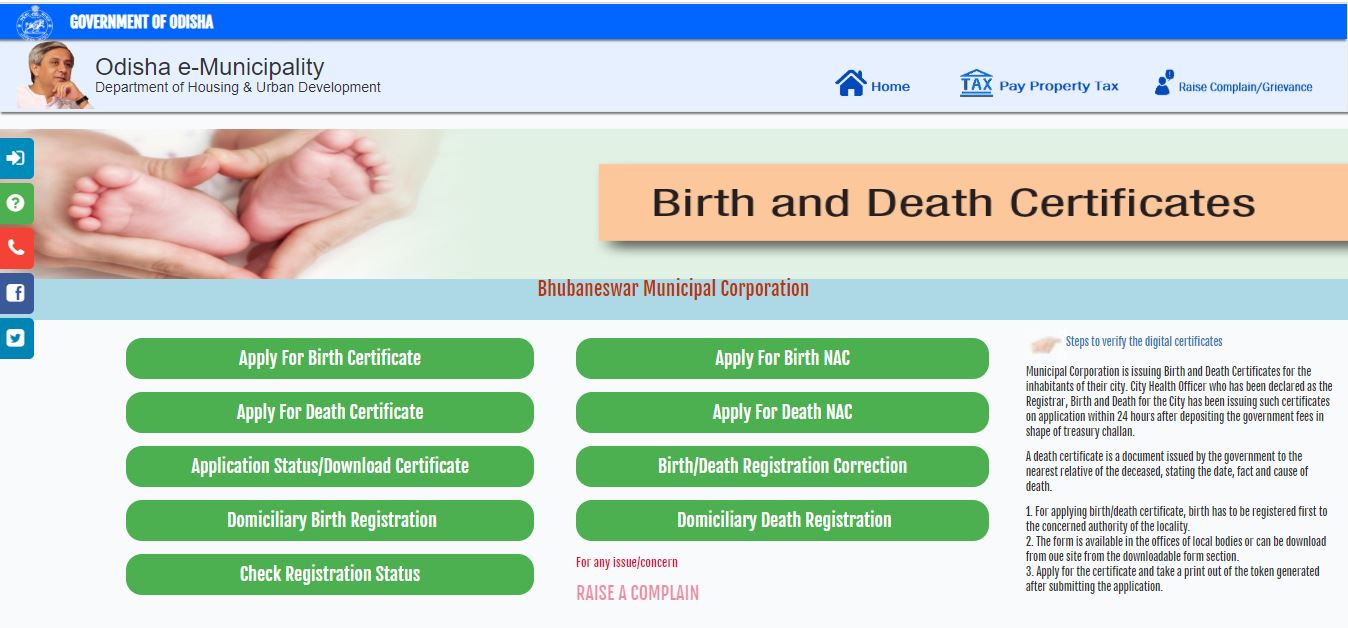Open the Facebook side icon
Image resolution: width=1348 pixels, height=628 pixels.
tap(16, 293)
